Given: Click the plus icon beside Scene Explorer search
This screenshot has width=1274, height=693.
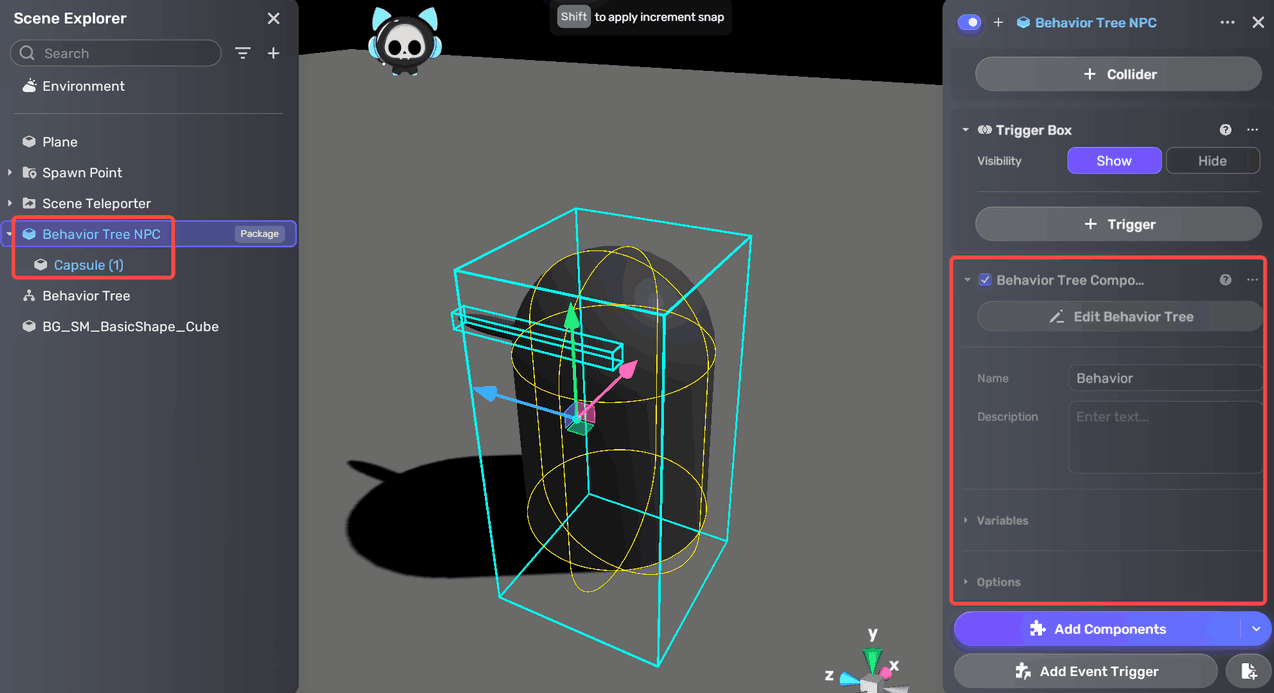Looking at the screenshot, I should 273,53.
